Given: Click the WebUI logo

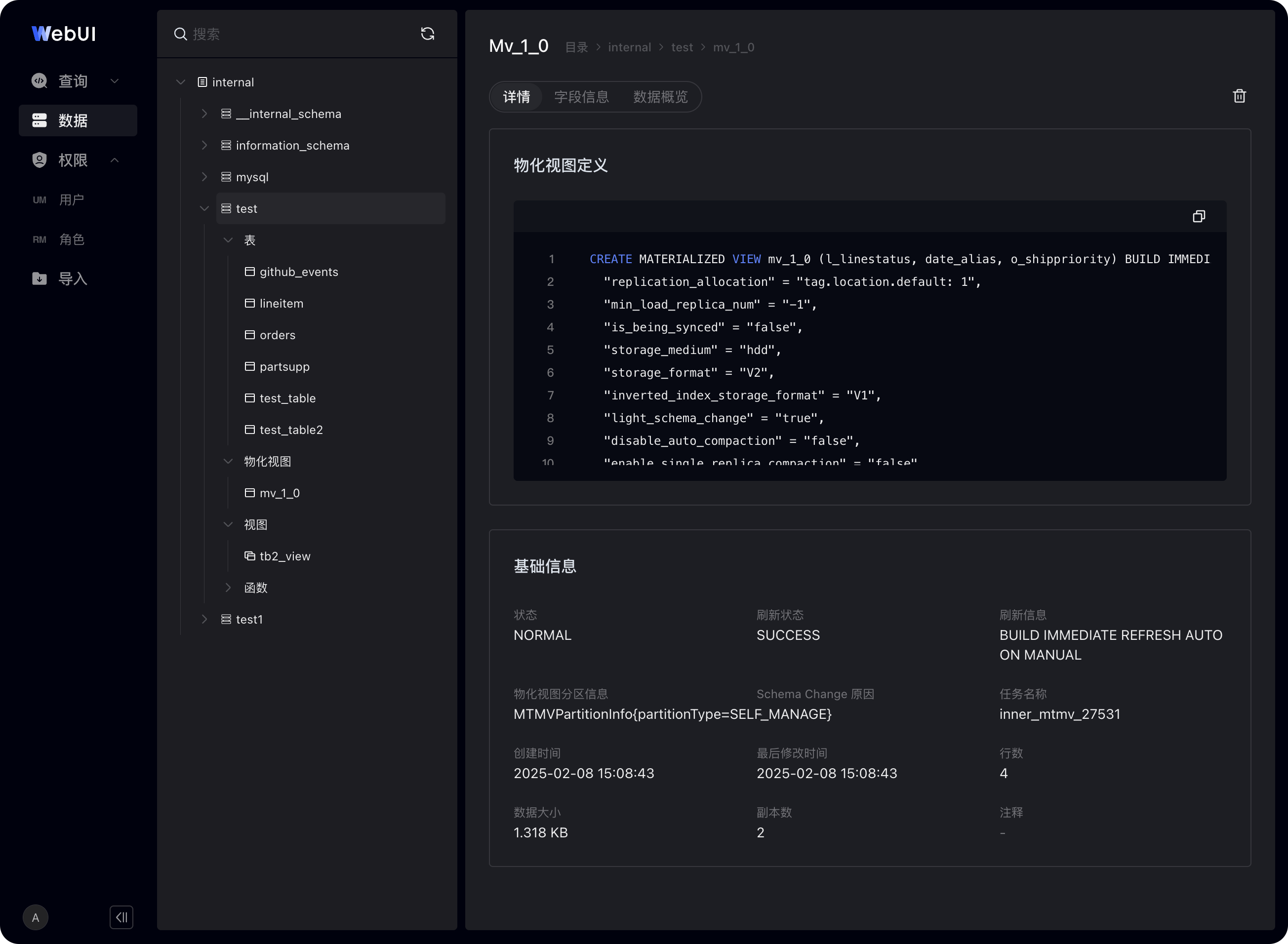Looking at the screenshot, I should [x=63, y=34].
